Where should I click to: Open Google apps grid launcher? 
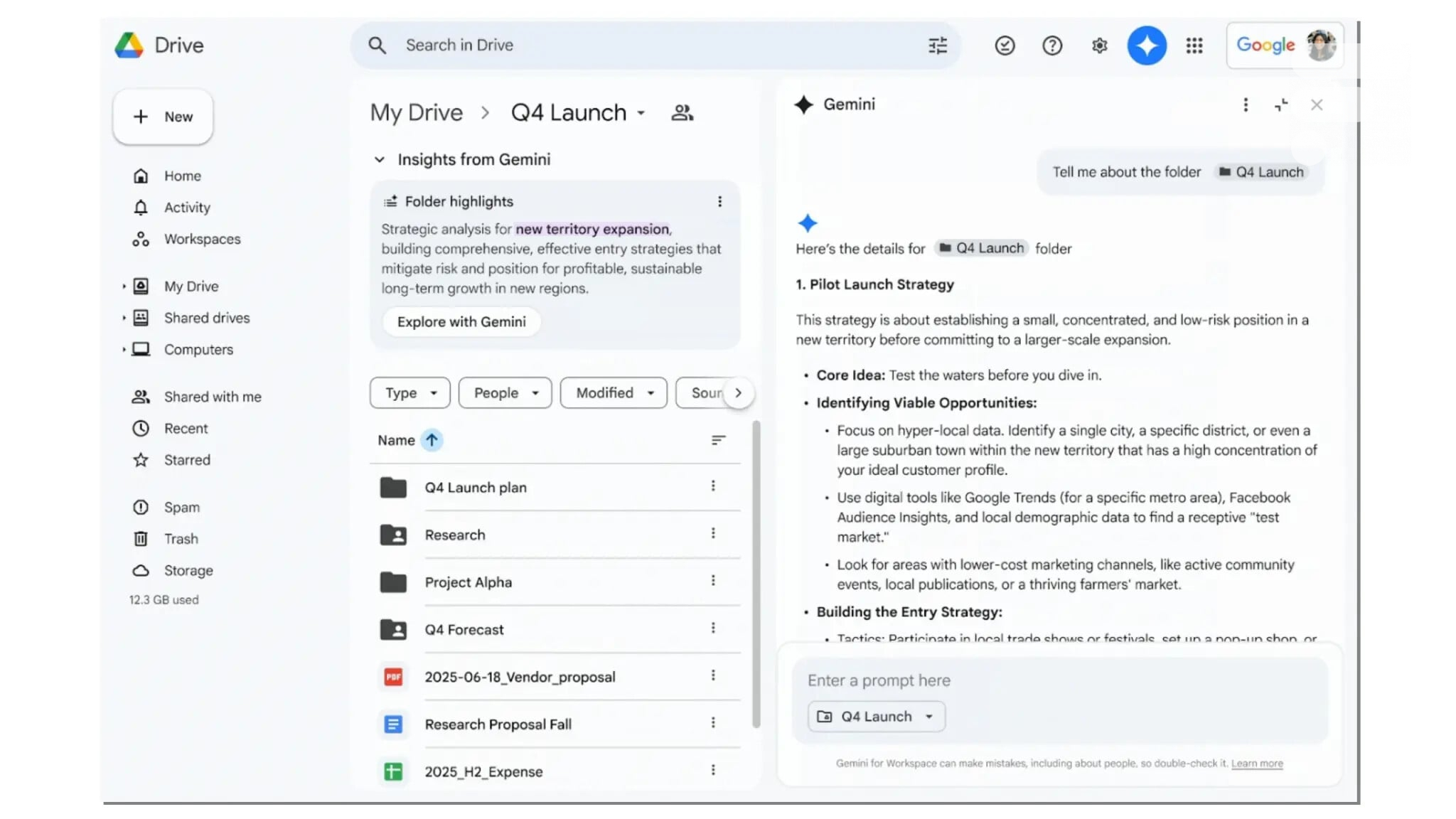pyautogui.click(x=1194, y=45)
